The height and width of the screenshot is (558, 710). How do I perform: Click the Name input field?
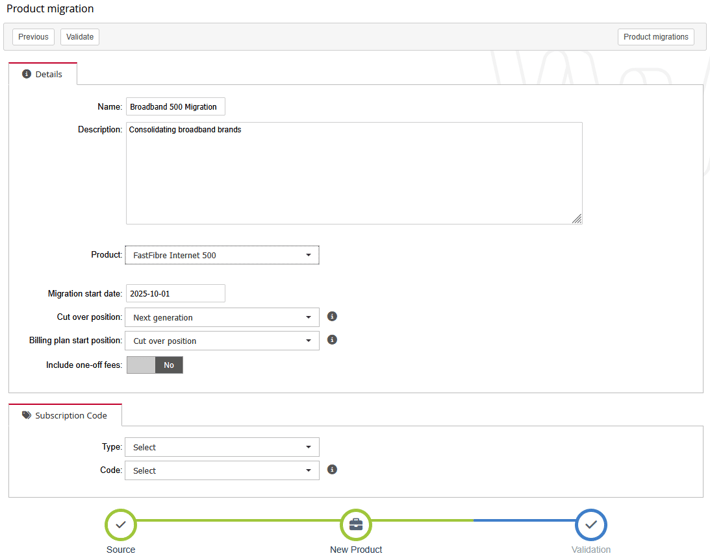(x=176, y=106)
